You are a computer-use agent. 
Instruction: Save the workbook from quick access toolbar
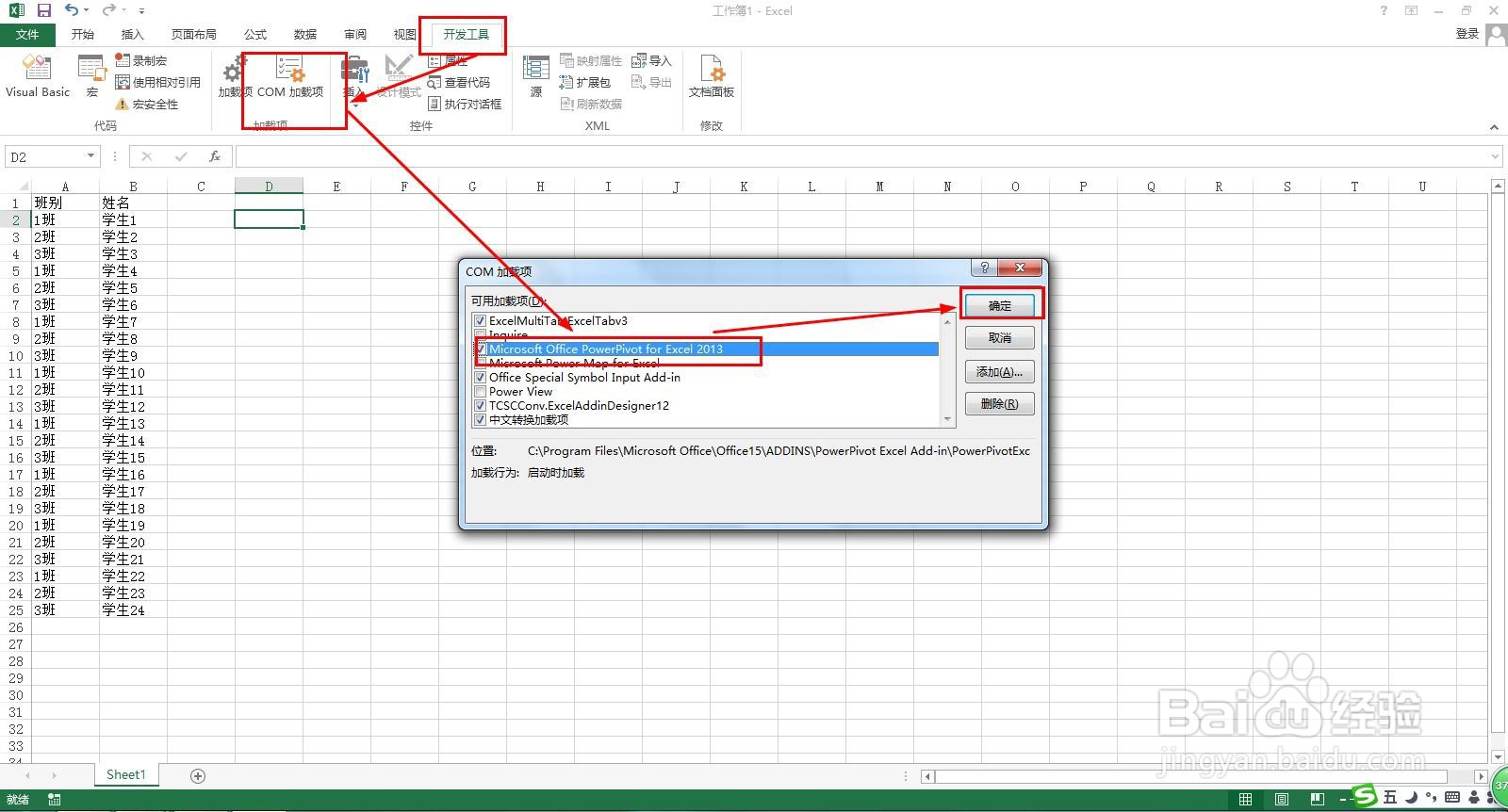coord(44,10)
